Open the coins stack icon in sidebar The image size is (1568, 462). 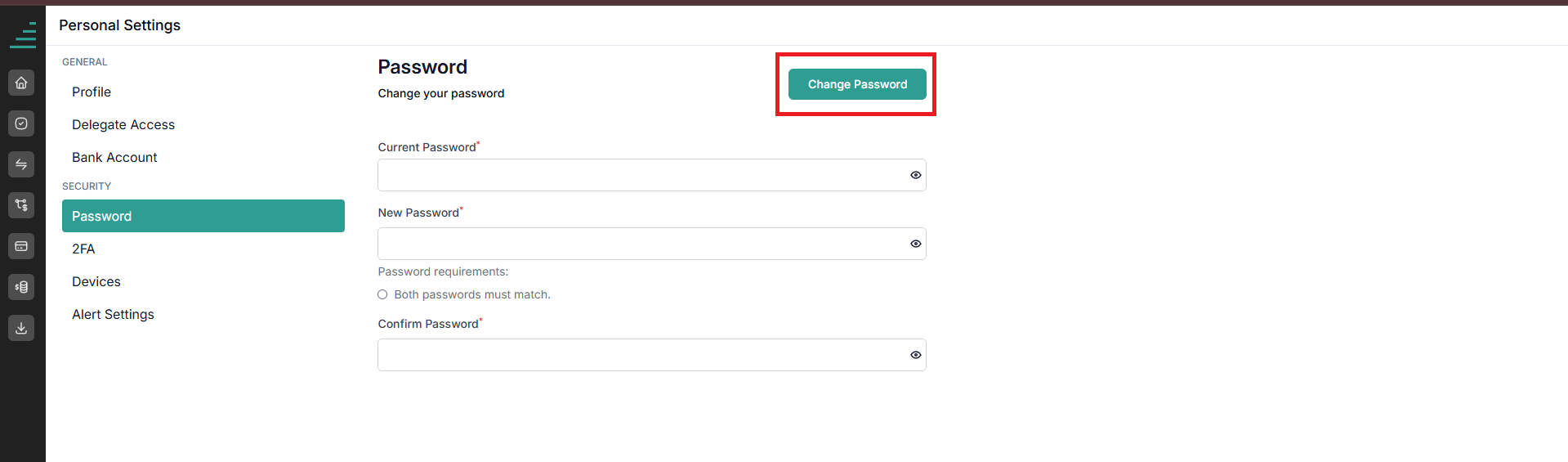[x=21, y=287]
